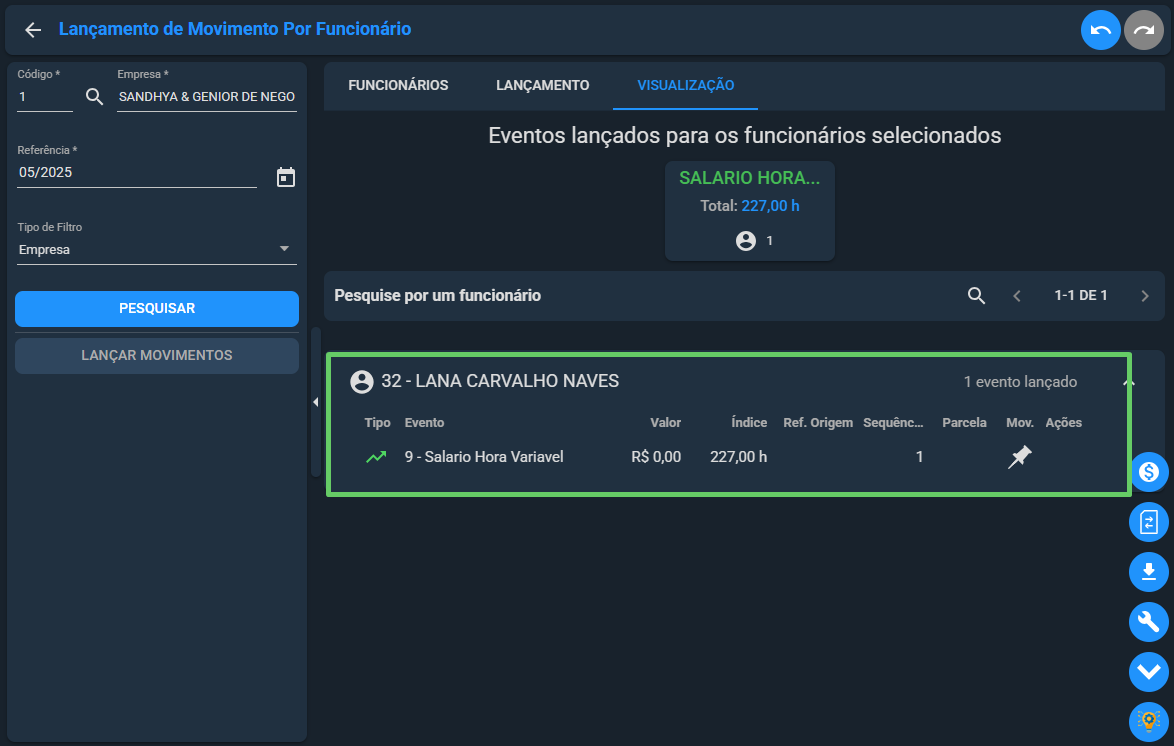Image resolution: width=1174 pixels, height=746 pixels.
Task: Click the page title 'Lançamento de Movimento Por Funcionário'
Action: [x=234, y=29]
